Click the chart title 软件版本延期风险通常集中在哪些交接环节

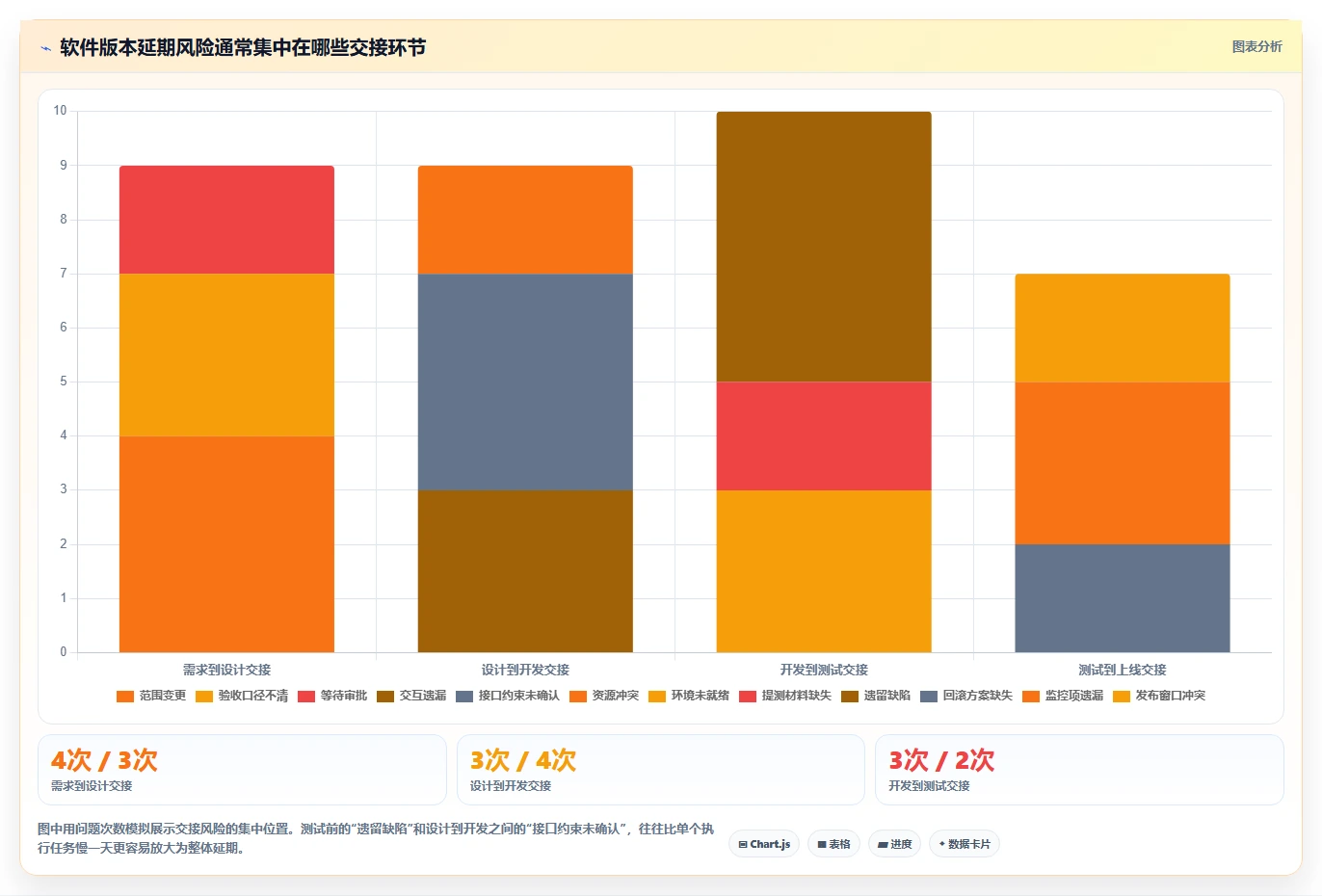click(x=243, y=47)
